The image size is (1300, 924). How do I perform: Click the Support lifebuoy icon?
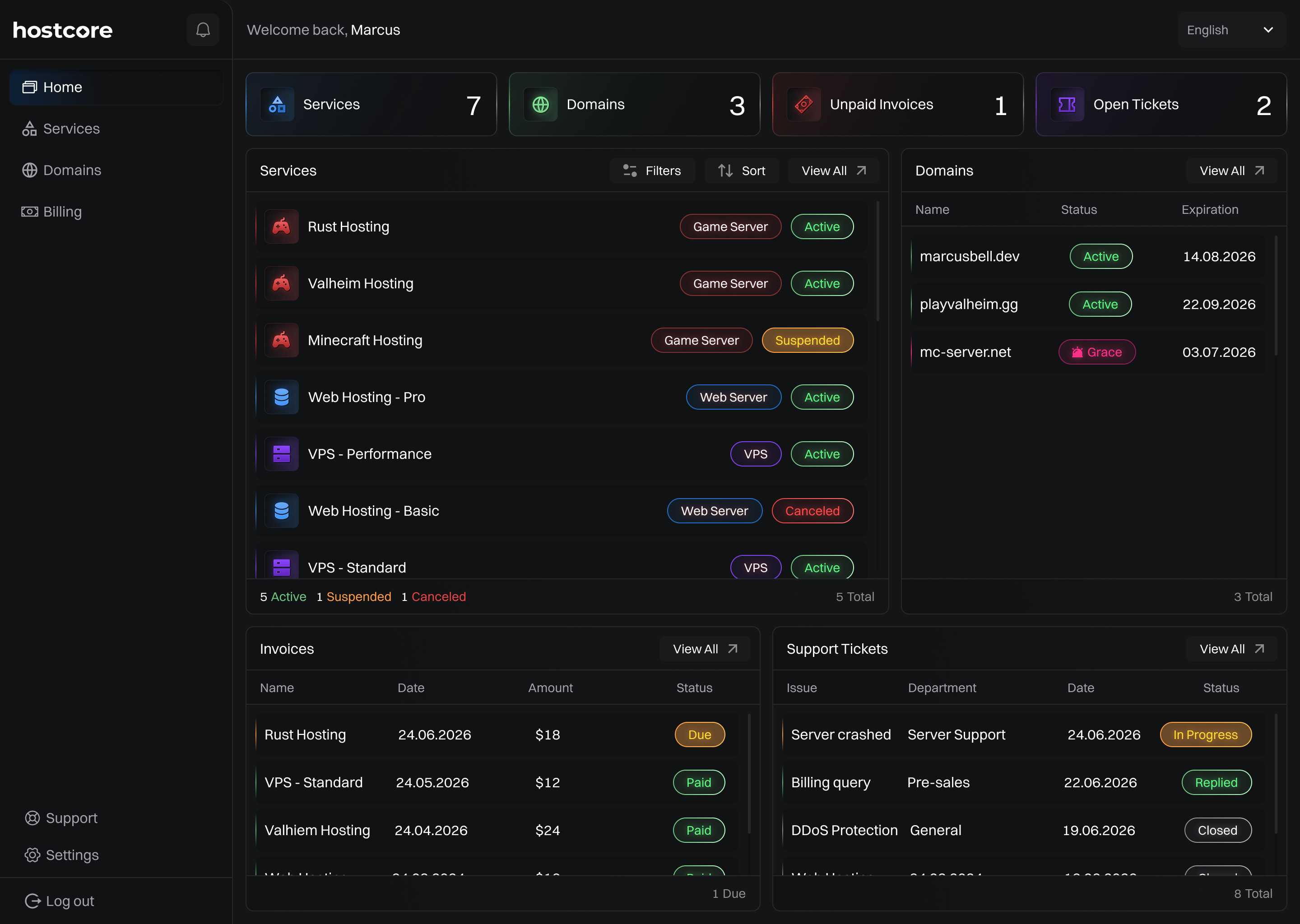coord(32,818)
